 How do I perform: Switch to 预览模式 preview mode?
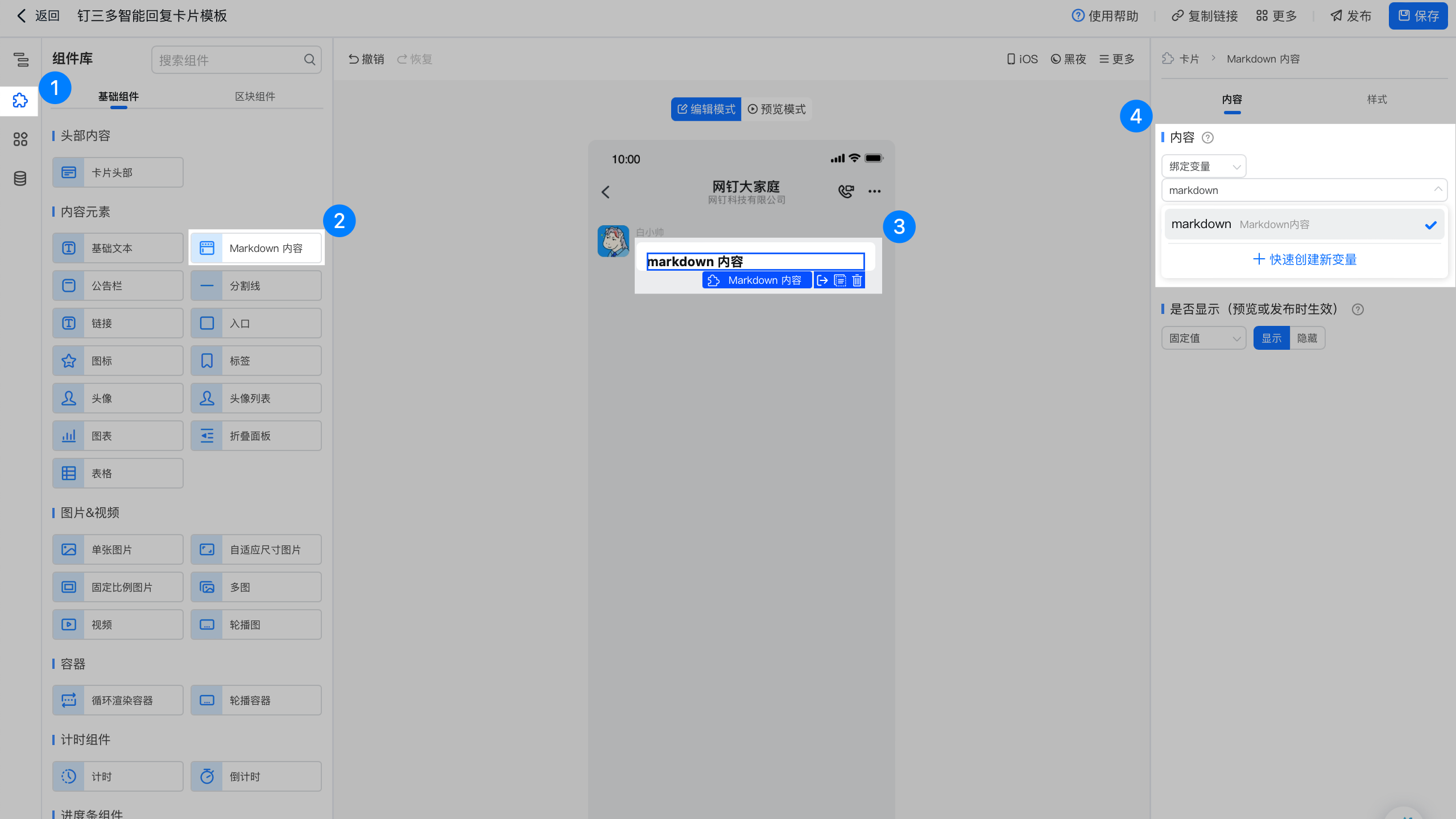[776, 109]
